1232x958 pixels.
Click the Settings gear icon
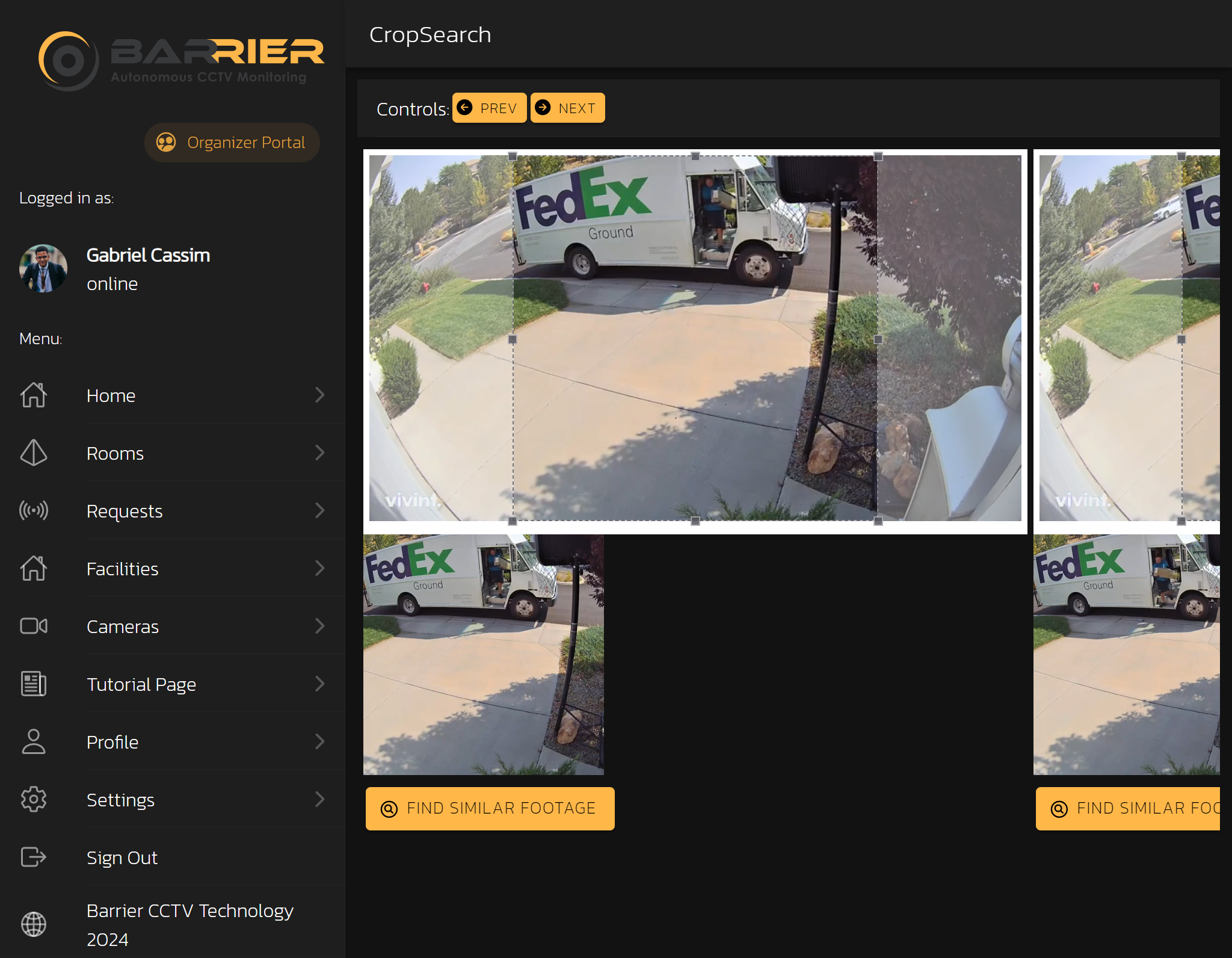coord(34,799)
